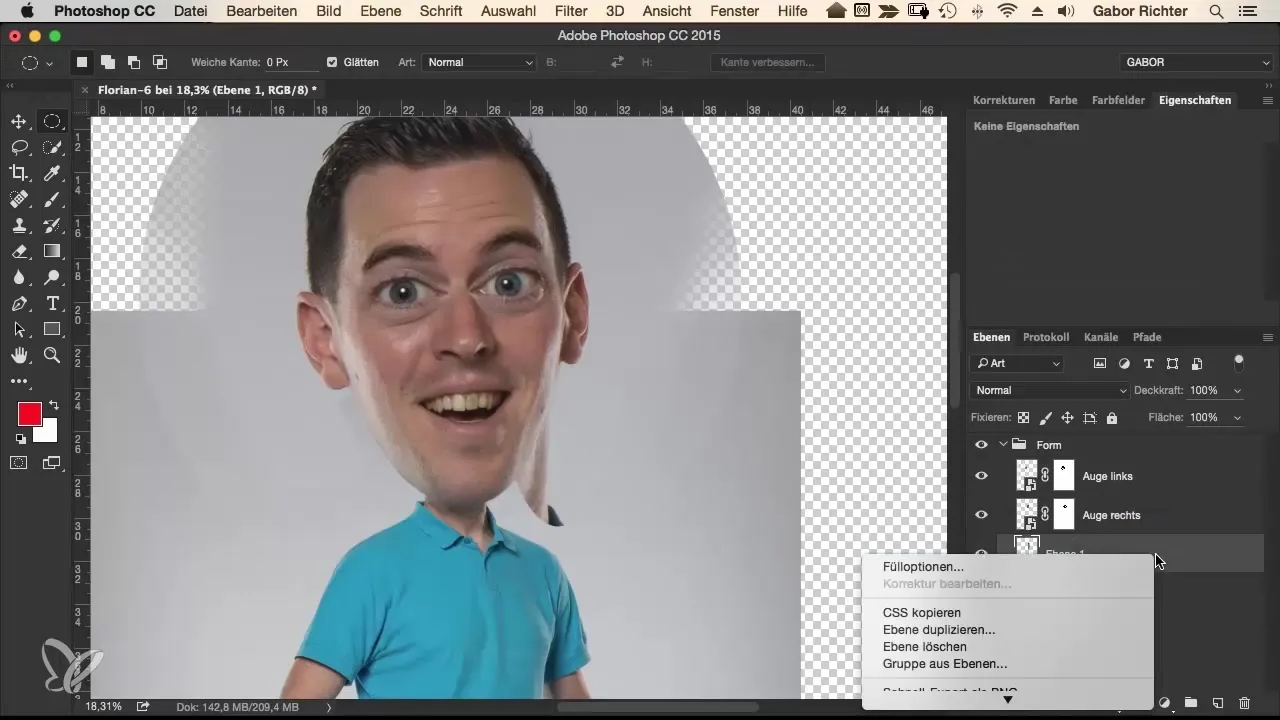Screen dimensions: 1280x720
Task: Change the screen mode
Action: coord(52,462)
